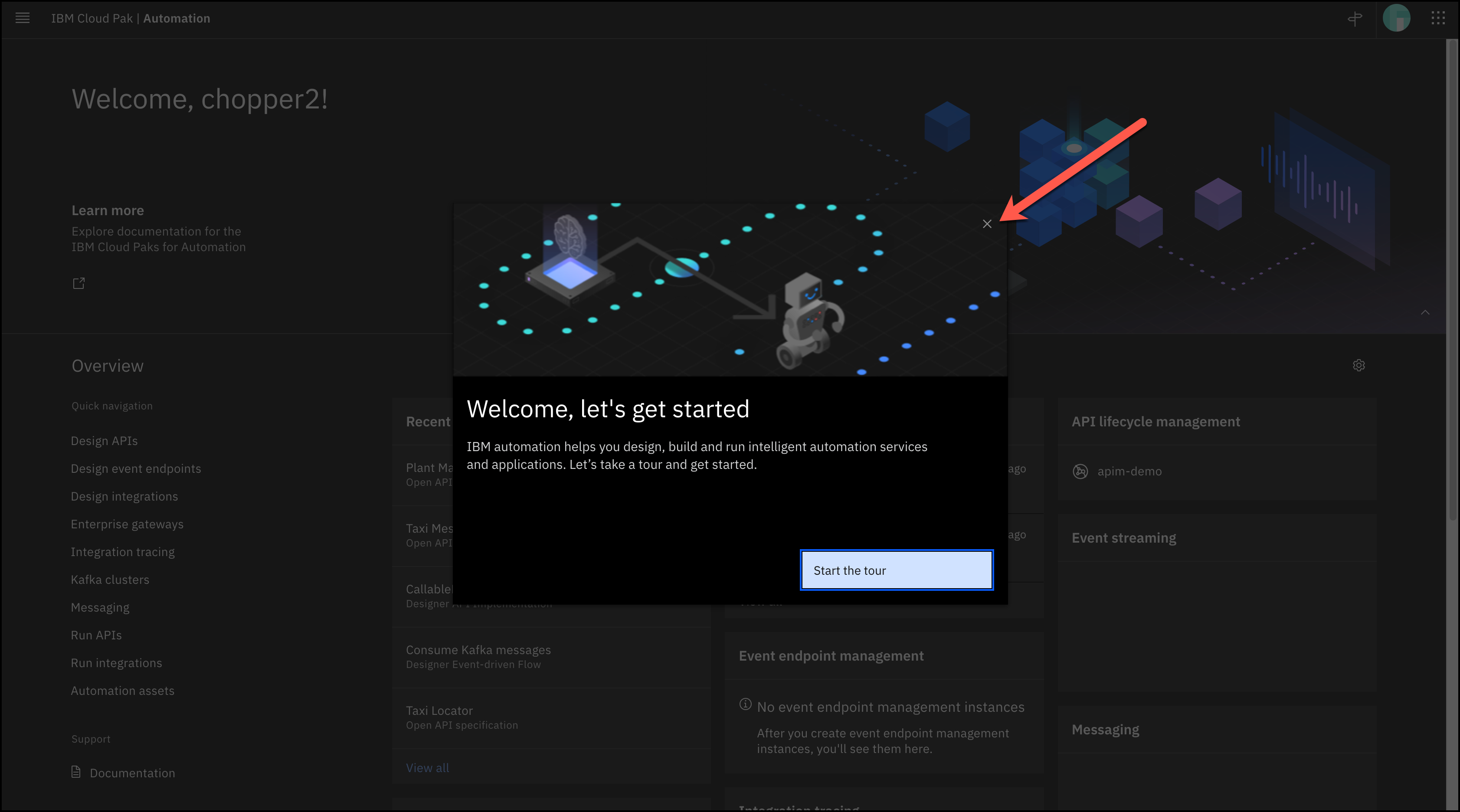The height and width of the screenshot is (812, 1460).
Task: Click View all under recent items
Action: (427, 768)
